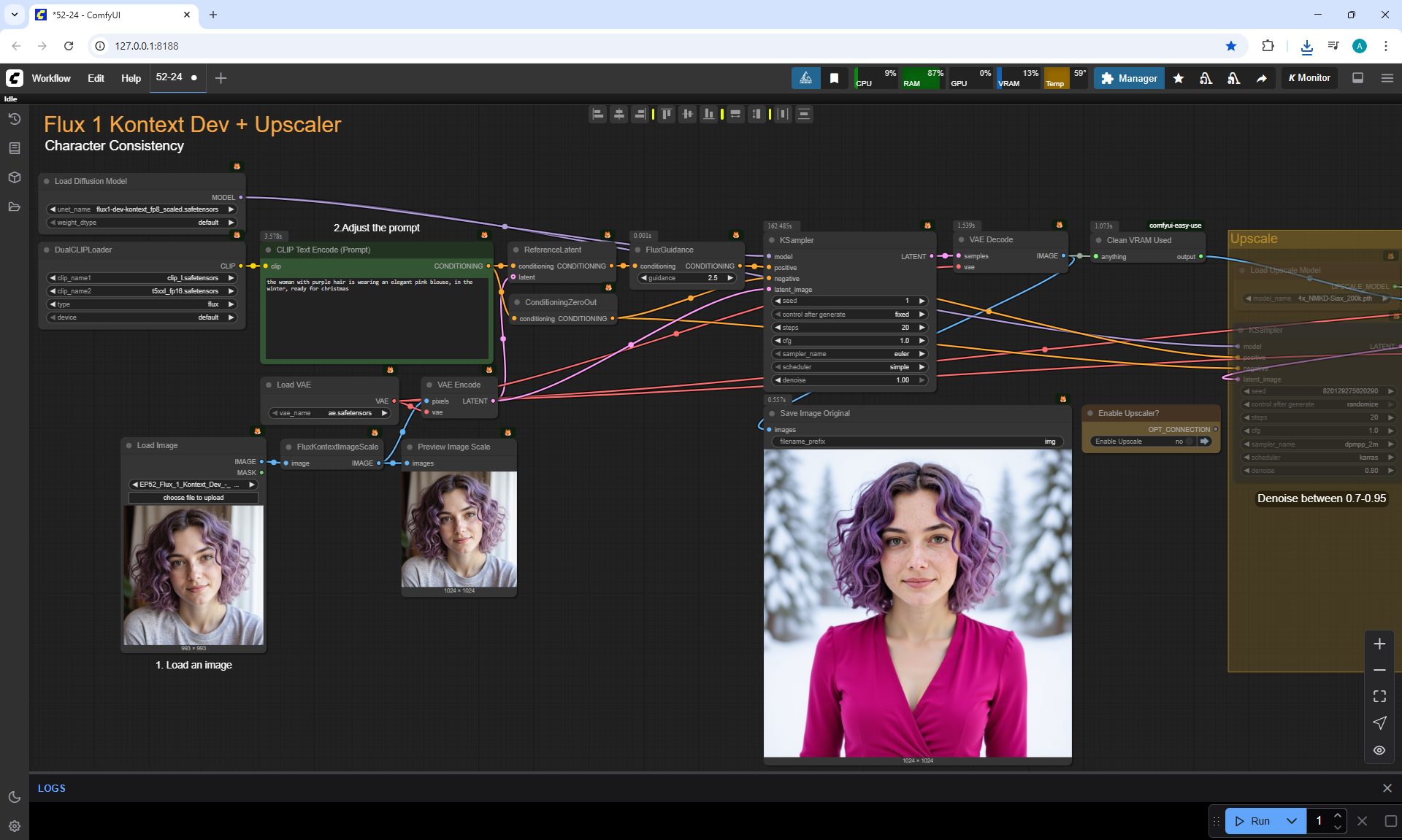Open the model library cube icon
Image resolution: width=1402 pixels, height=840 pixels.
pos(15,177)
